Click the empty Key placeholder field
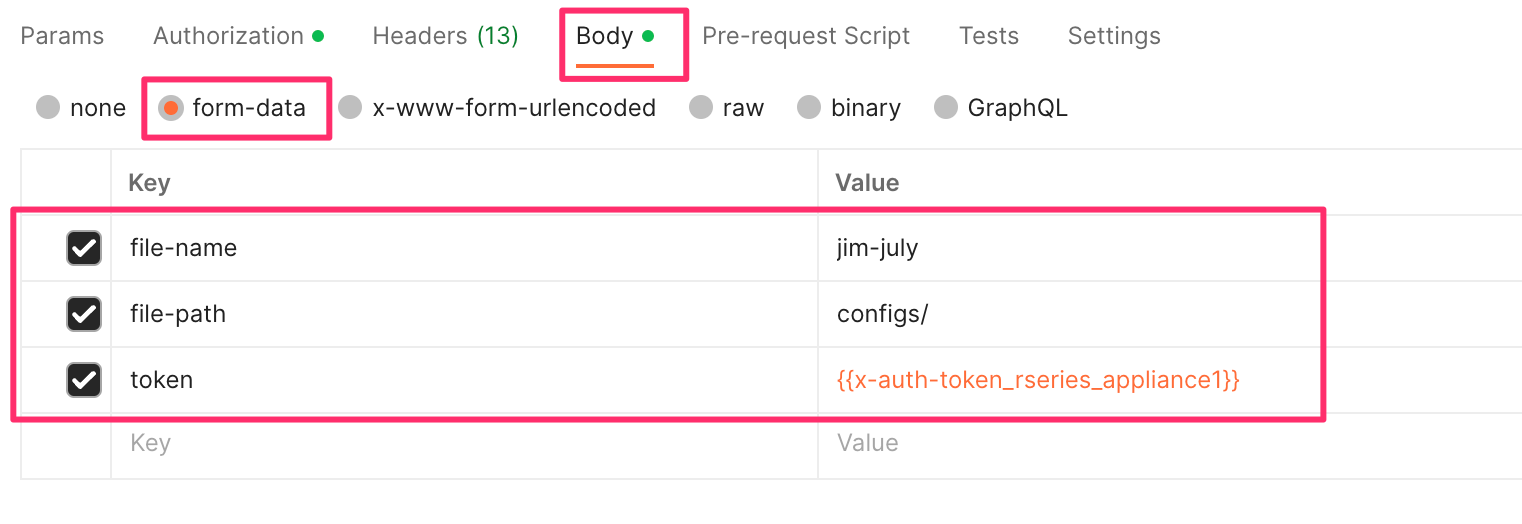 pos(464,444)
